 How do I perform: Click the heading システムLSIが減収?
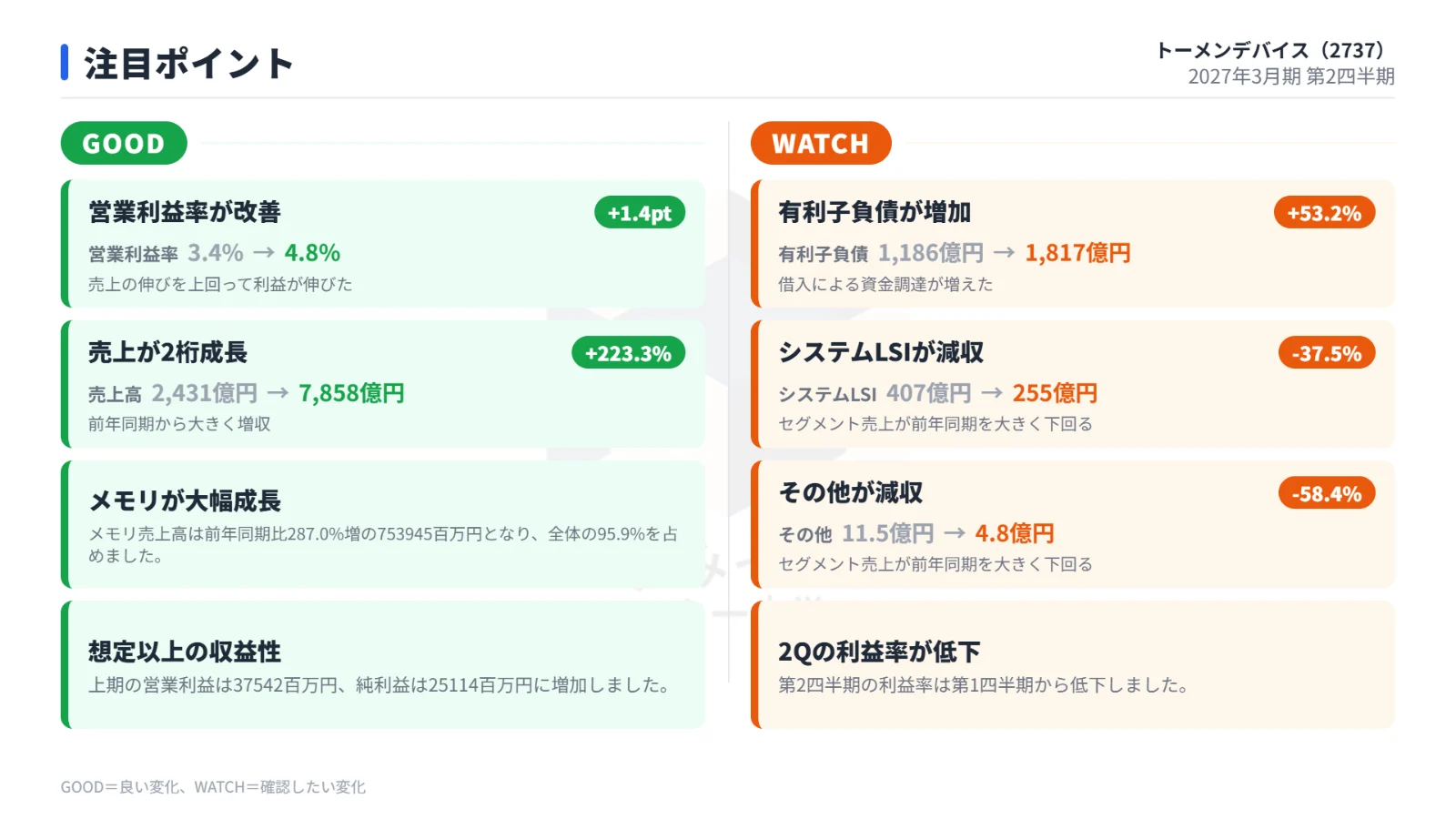[881, 352]
